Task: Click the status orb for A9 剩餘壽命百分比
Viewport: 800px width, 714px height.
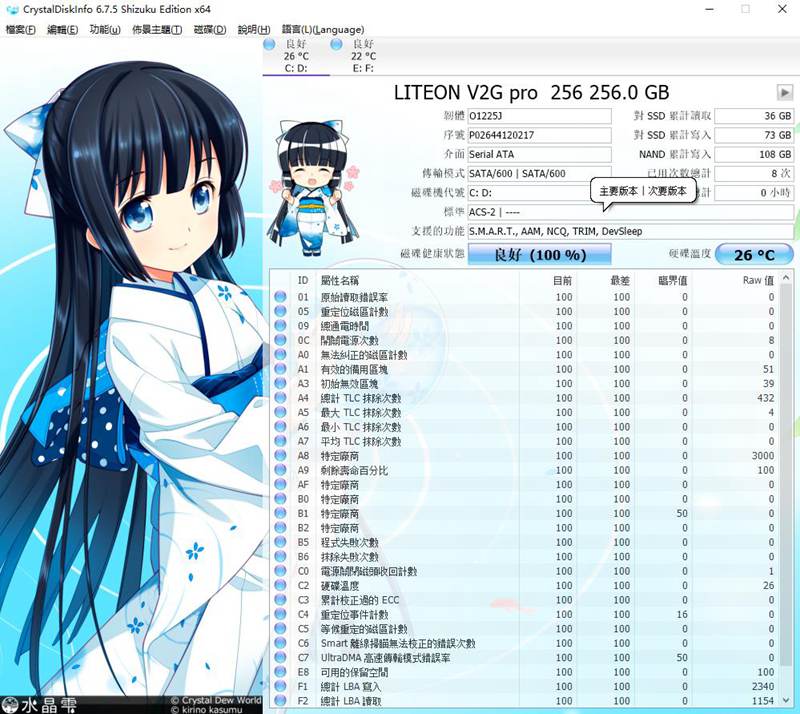Action: tap(280, 470)
